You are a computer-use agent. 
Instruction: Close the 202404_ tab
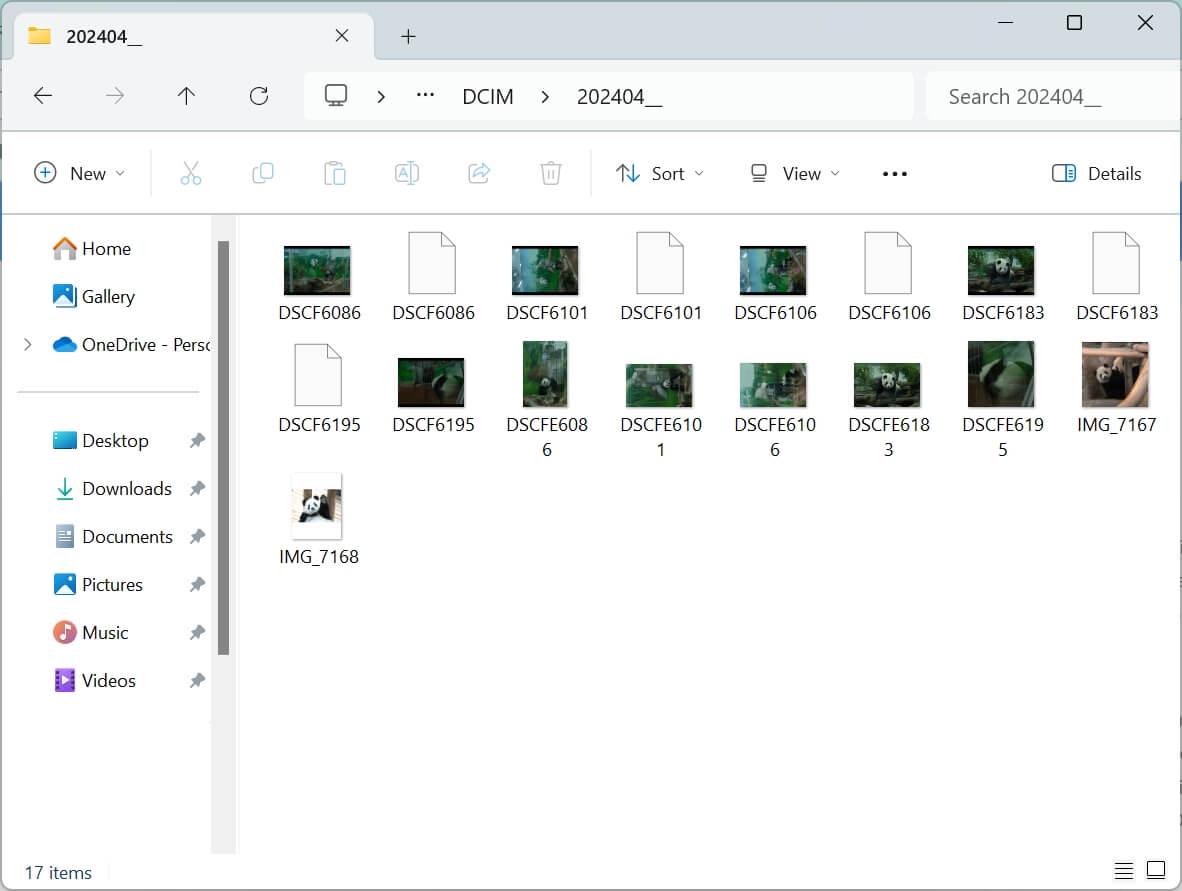pos(341,35)
